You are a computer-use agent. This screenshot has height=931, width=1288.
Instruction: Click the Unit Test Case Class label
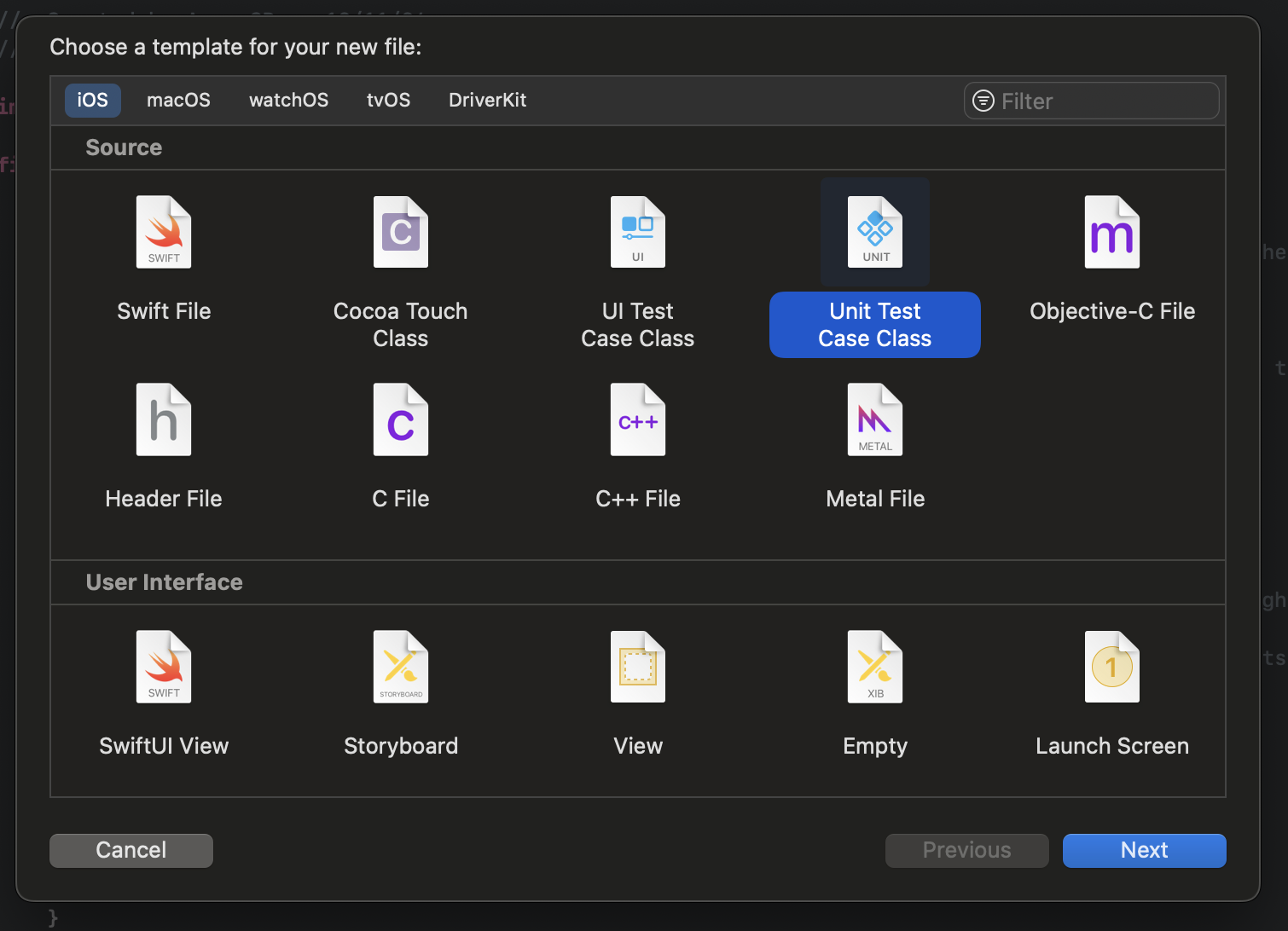tap(875, 325)
